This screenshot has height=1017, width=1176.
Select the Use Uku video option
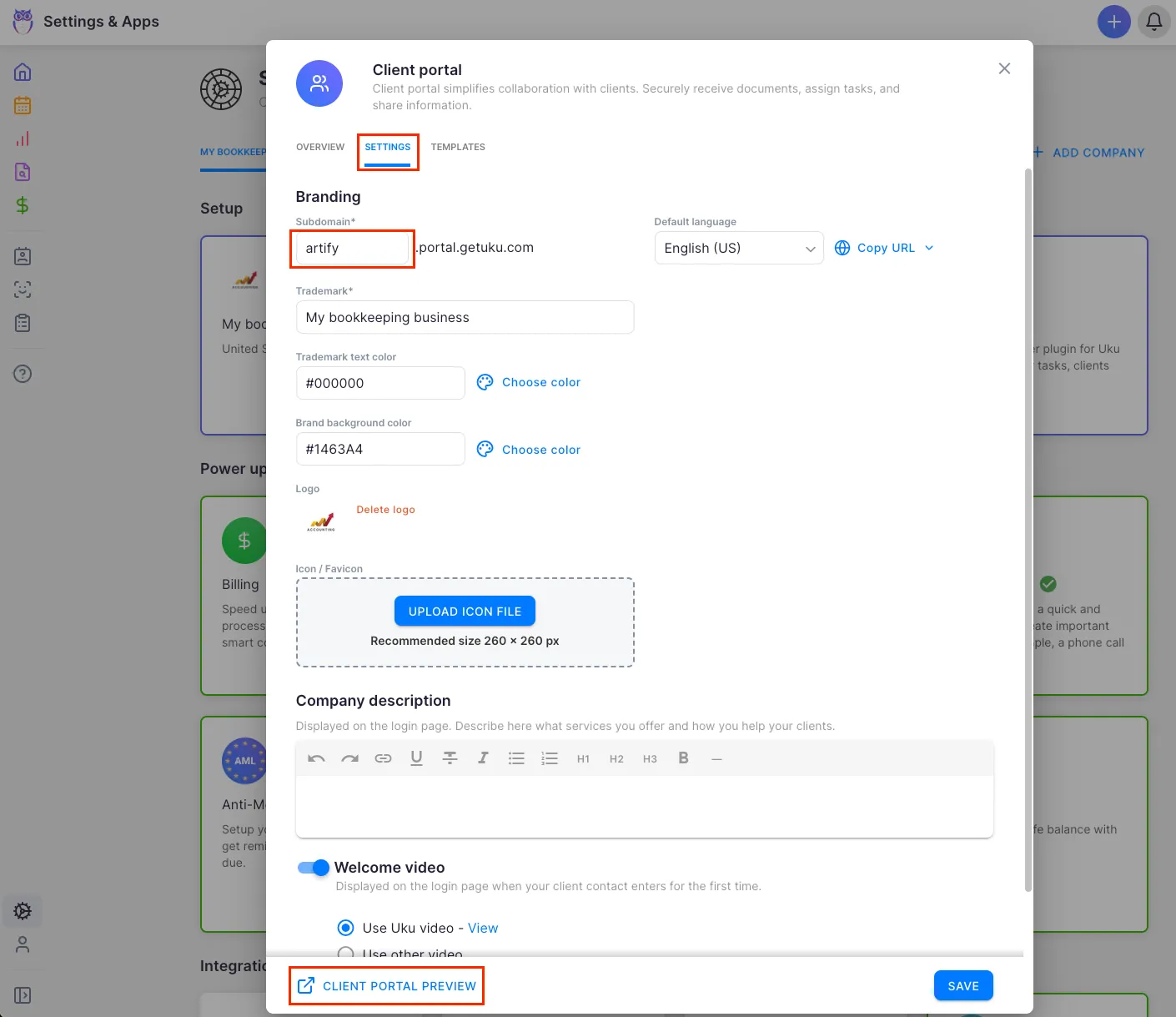pos(345,928)
